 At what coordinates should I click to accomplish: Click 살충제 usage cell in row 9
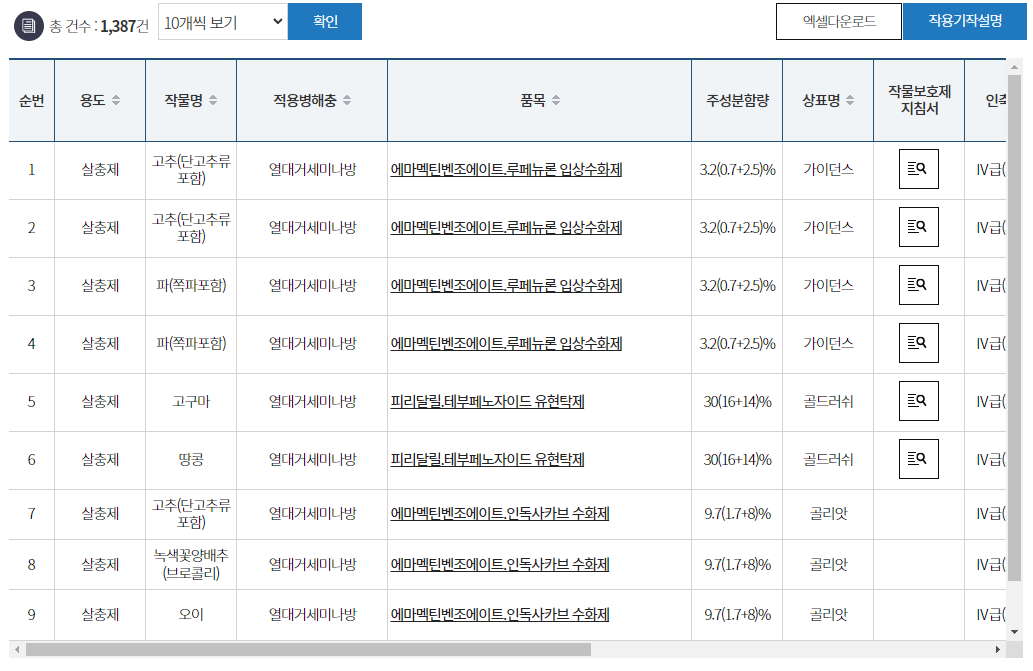tap(100, 615)
